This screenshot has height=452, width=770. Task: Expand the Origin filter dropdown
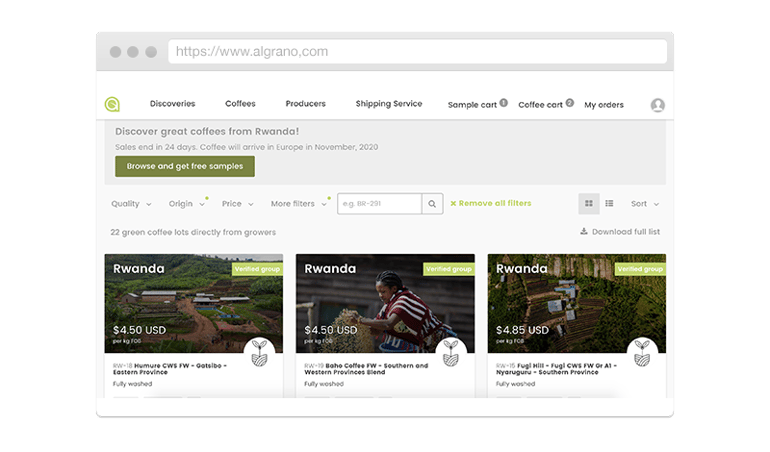pos(187,203)
